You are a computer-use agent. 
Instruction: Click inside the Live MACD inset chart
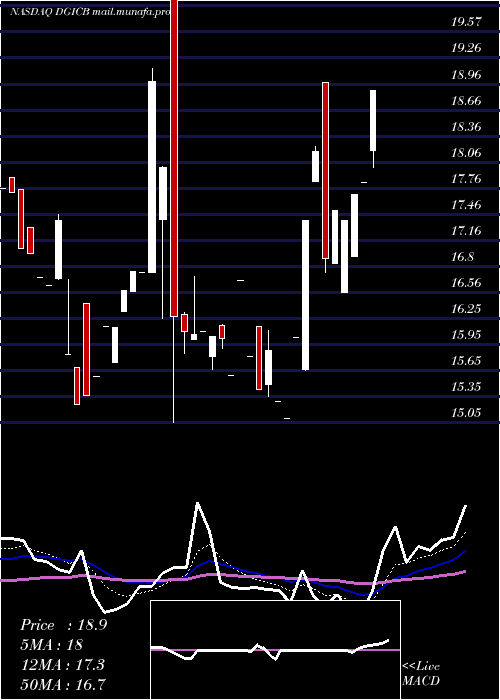pyautogui.click(x=275, y=650)
